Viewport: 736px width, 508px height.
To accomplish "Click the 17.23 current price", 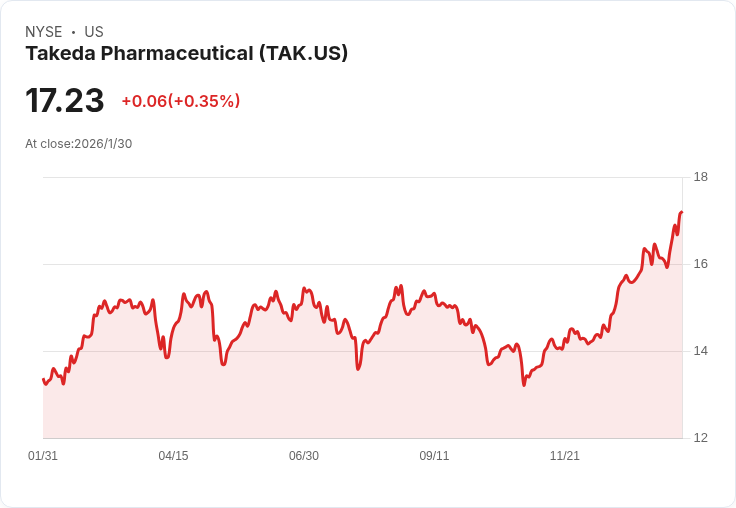I will click(x=65, y=100).
